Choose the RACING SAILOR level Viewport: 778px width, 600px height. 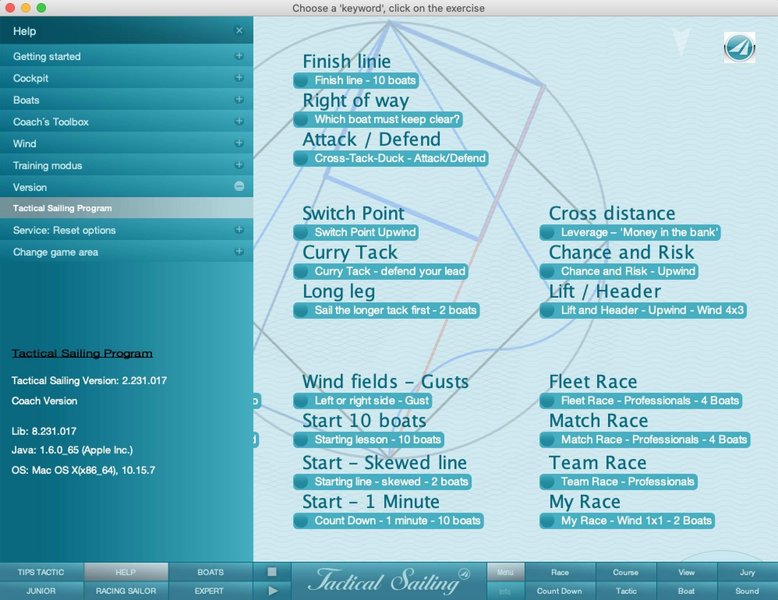(126, 591)
